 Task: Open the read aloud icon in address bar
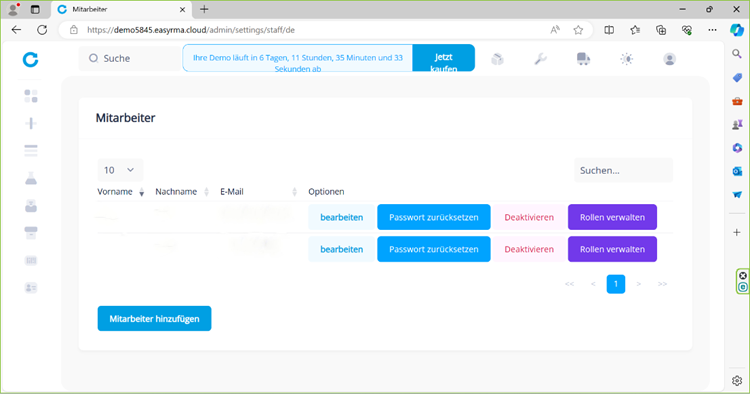(555, 30)
